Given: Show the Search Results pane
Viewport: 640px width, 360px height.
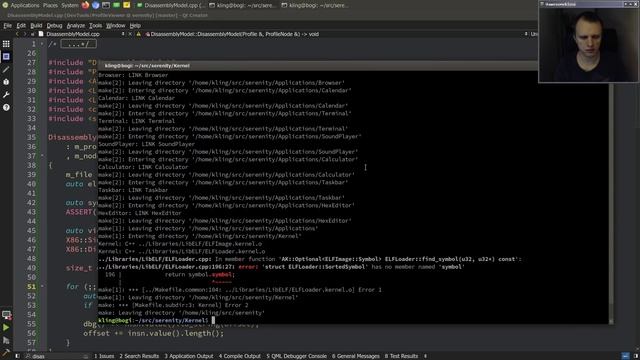Looking at the screenshot, I should click(x=139, y=356).
